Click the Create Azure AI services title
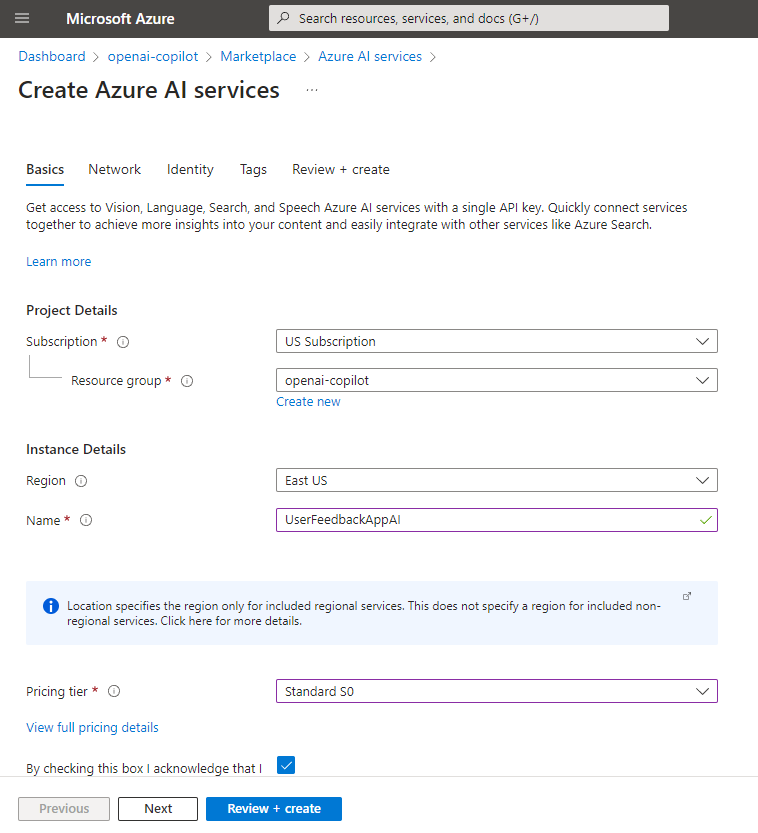Screen dimensions: 758x833 coord(149,90)
